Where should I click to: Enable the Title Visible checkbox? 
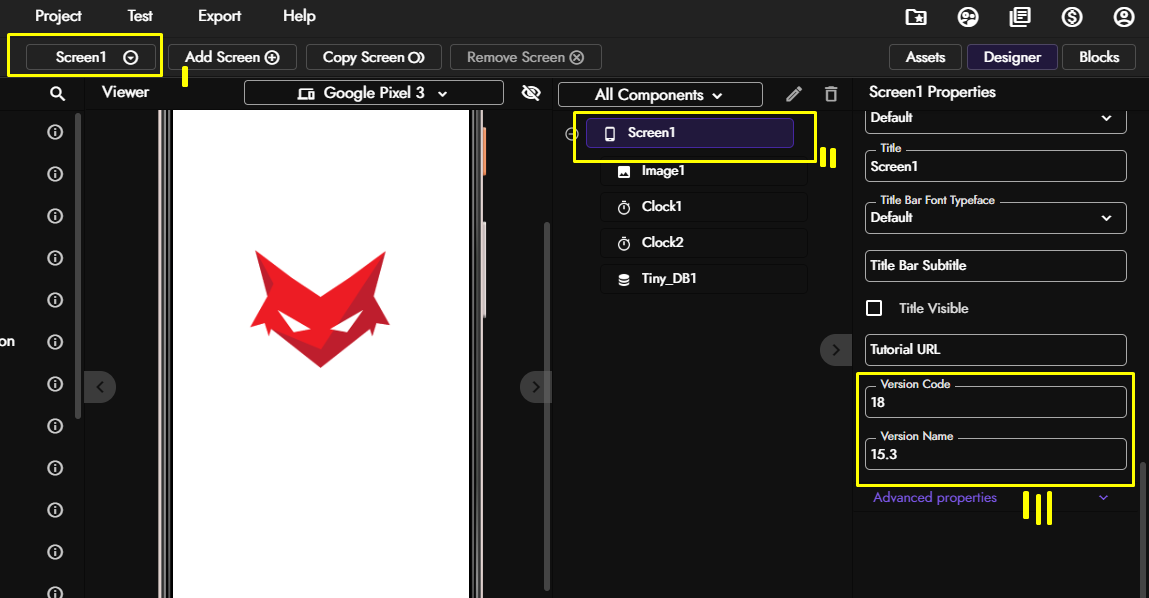pos(874,309)
